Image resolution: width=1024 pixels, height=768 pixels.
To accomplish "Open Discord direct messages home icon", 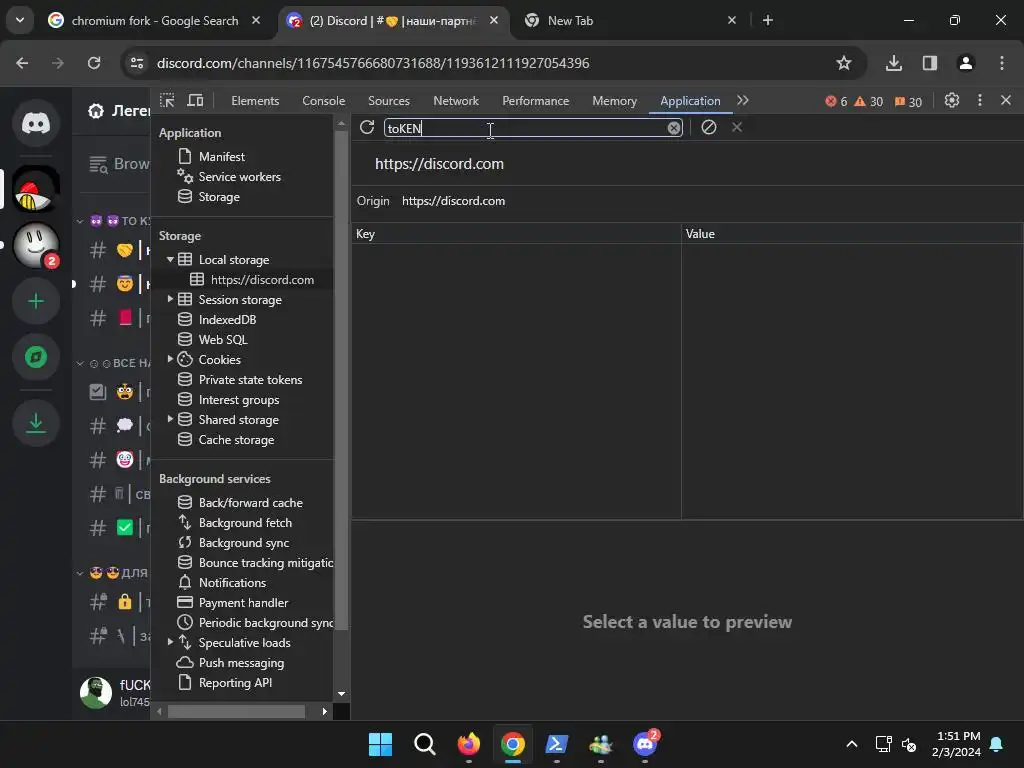I will click(x=36, y=123).
